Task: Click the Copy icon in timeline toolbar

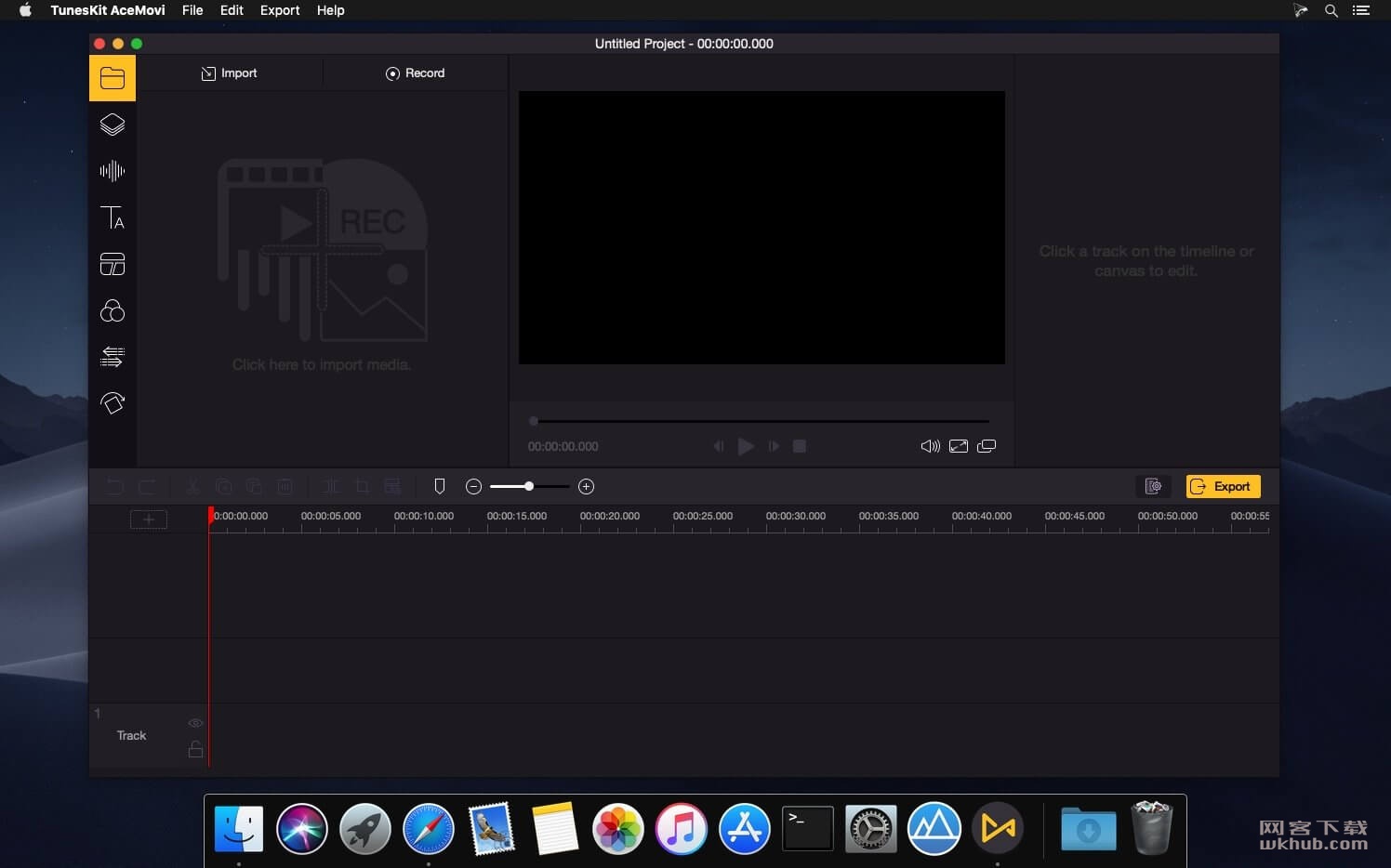Action: pyautogui.click(x=223, y=486)
